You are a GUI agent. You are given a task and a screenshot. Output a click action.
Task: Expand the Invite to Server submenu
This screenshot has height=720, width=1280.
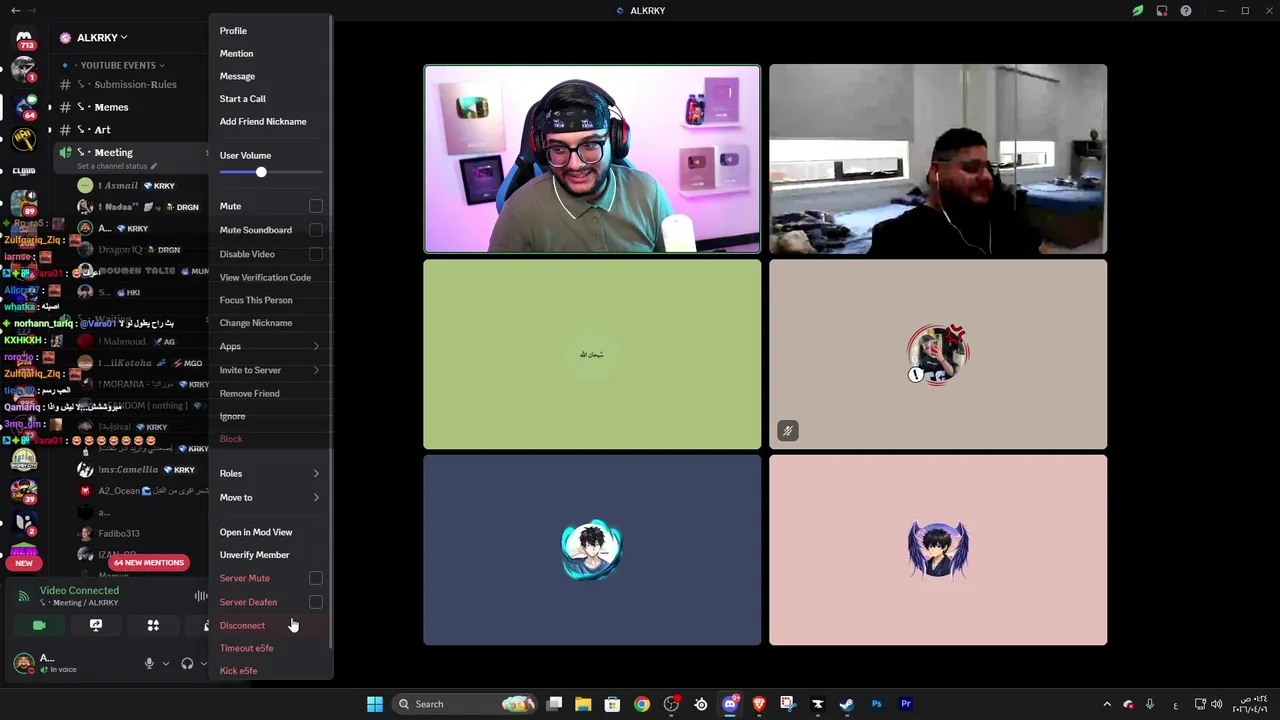click(270, 370)
